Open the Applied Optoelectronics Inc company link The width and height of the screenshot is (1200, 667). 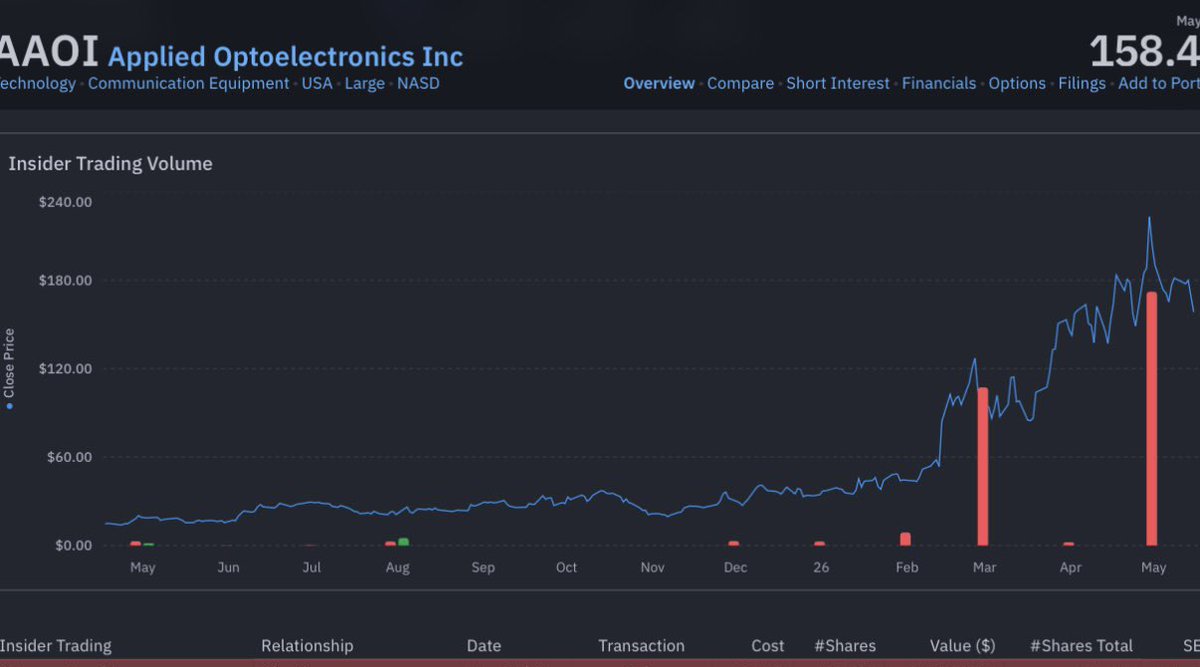tap(285, 55)
